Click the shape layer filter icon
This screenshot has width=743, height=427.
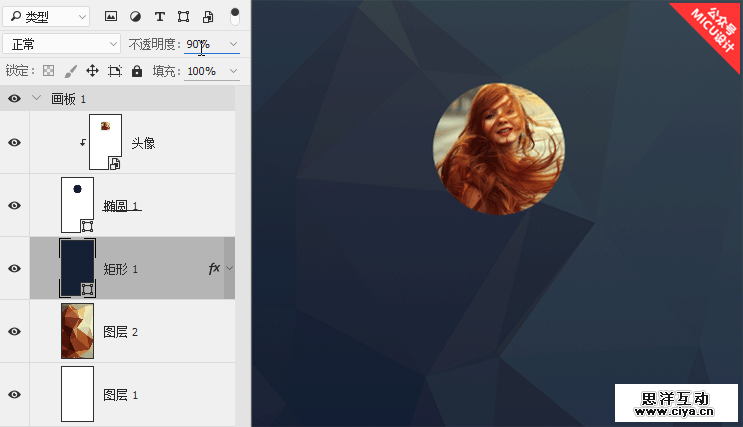tap(183, 17)
